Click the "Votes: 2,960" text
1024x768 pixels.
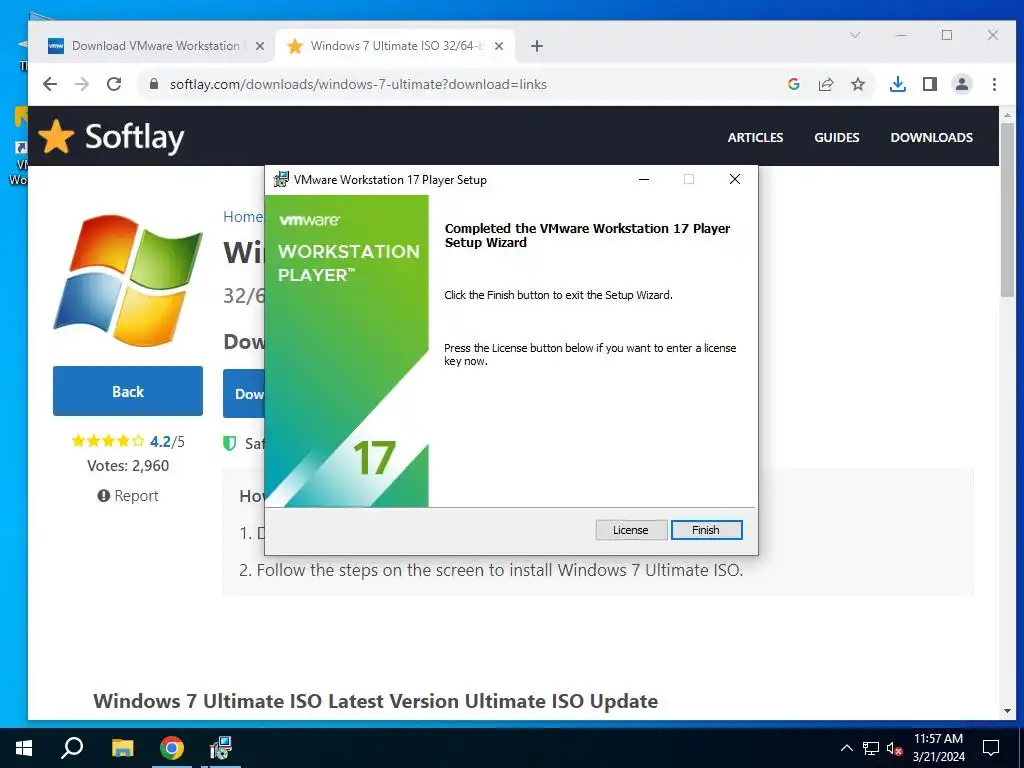128,466
